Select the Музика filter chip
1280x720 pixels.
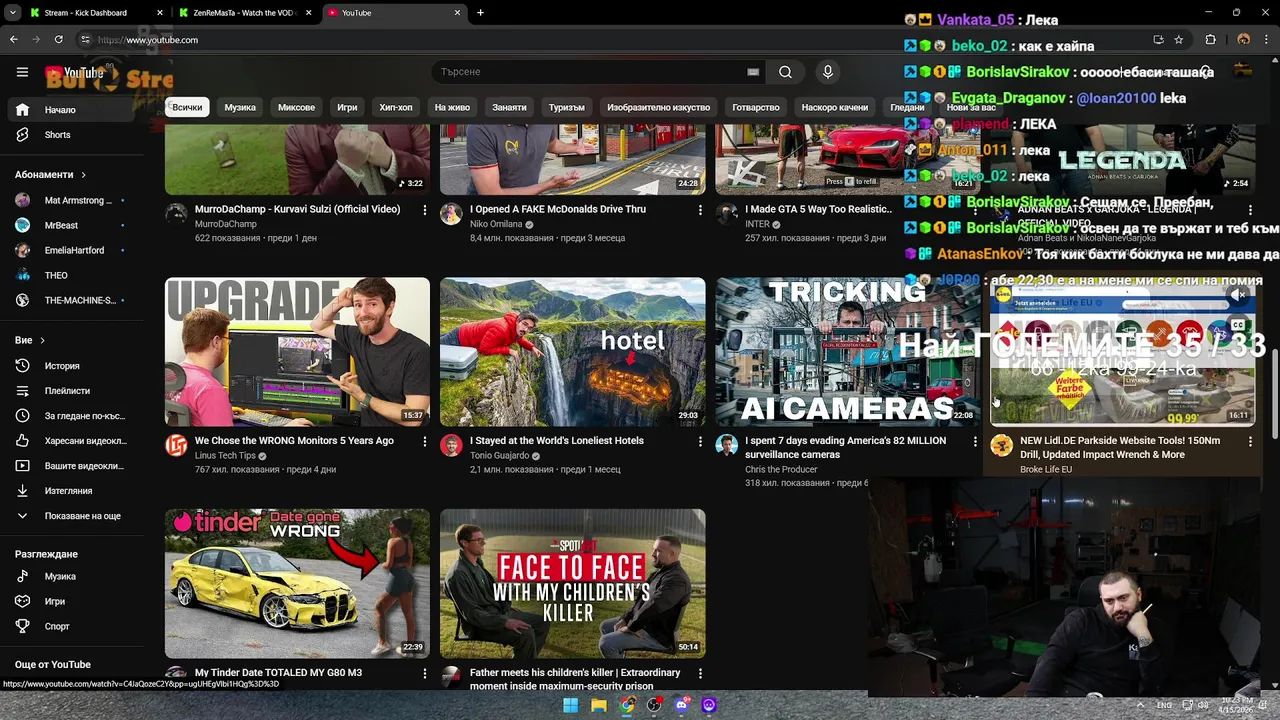240,107
